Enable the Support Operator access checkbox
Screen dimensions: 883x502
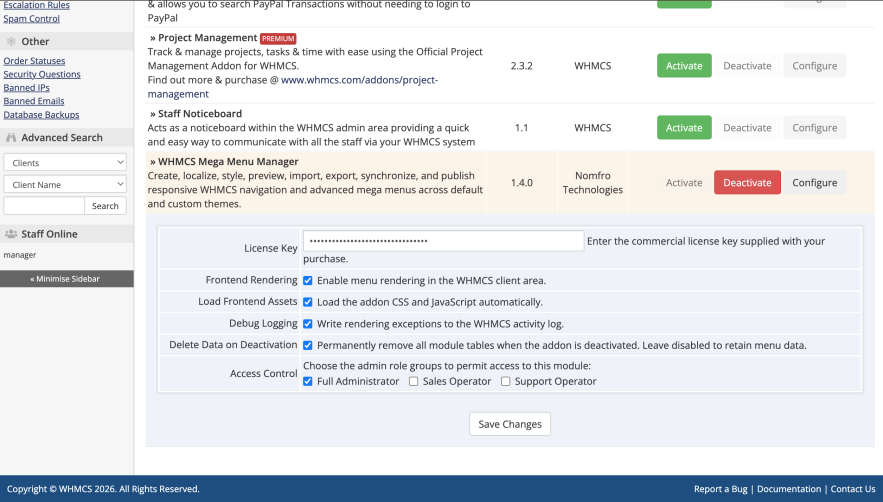[x=505, y=381]
